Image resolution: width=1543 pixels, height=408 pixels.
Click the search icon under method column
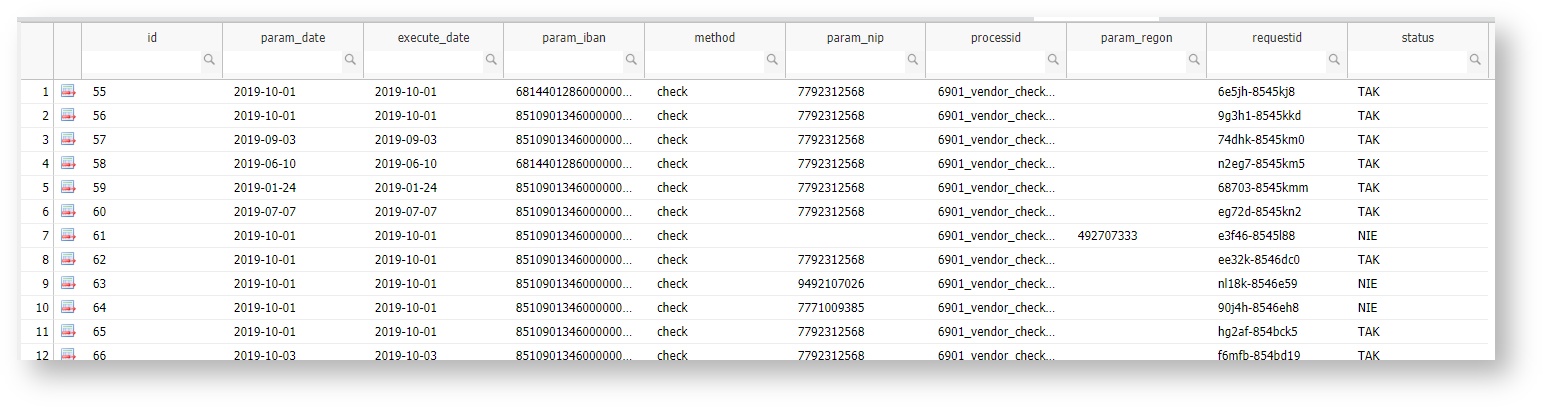(x=772, y=60)
